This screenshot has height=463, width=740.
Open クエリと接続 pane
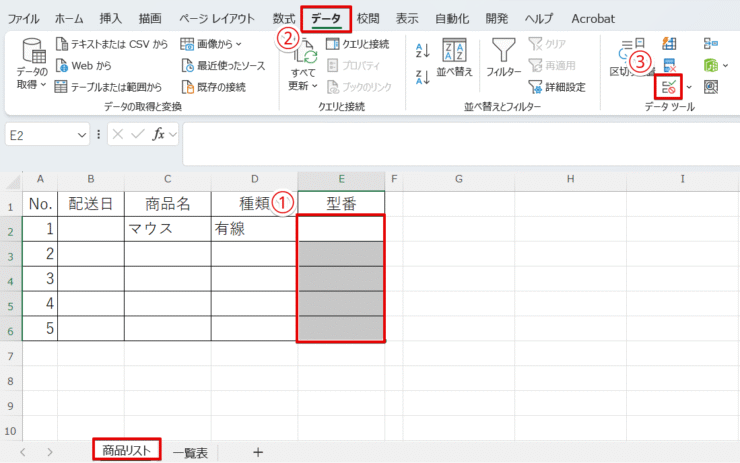[358, 44]
